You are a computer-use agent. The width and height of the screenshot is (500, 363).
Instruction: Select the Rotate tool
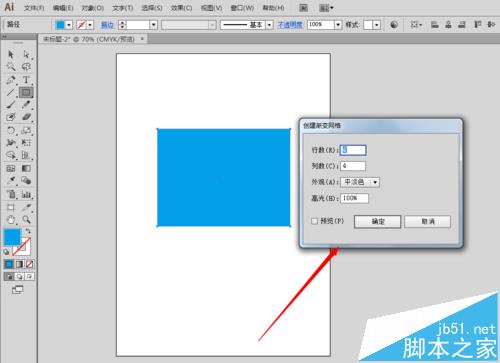pyautogui.click(x=11, y=130)
